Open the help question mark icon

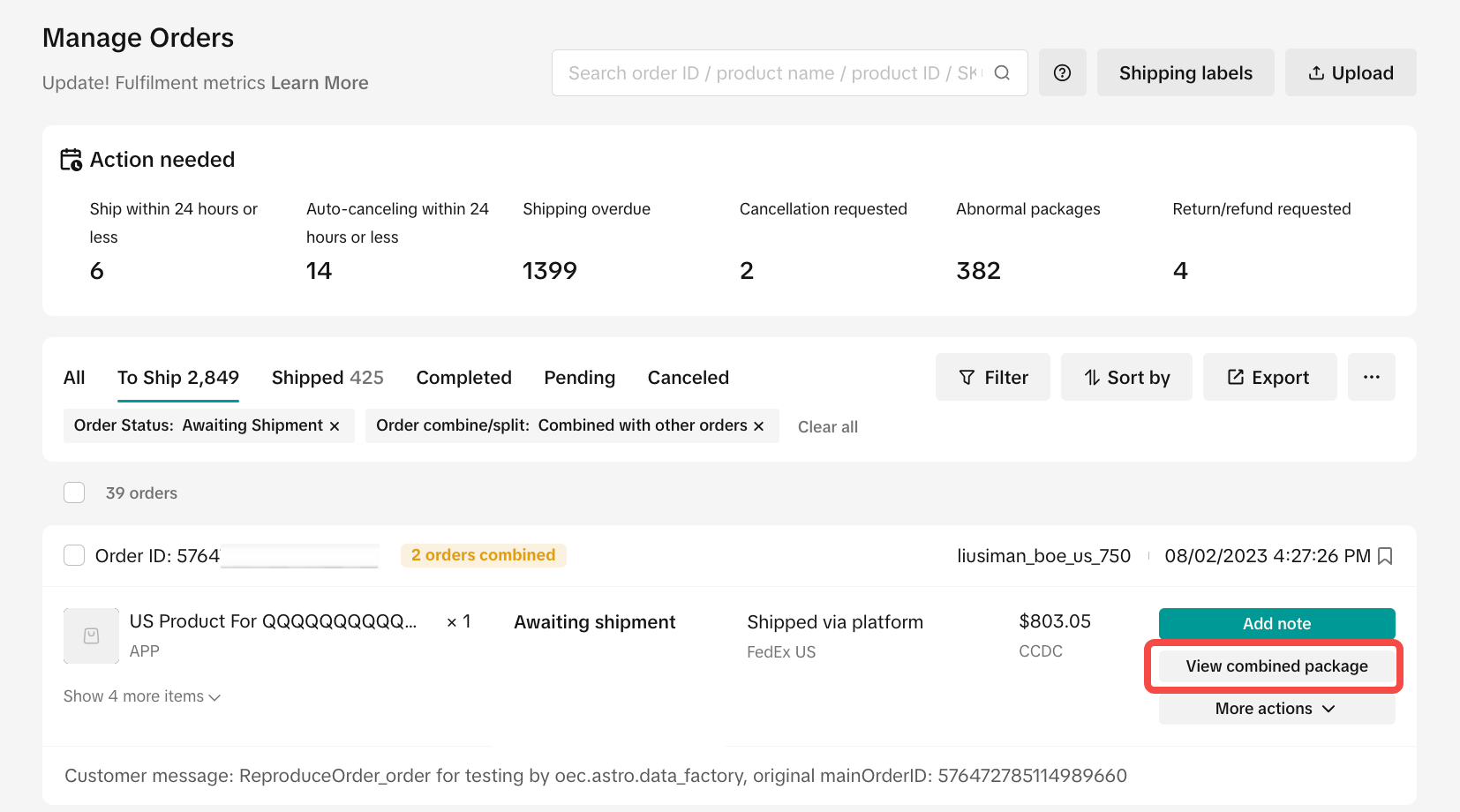(1062, 73)
